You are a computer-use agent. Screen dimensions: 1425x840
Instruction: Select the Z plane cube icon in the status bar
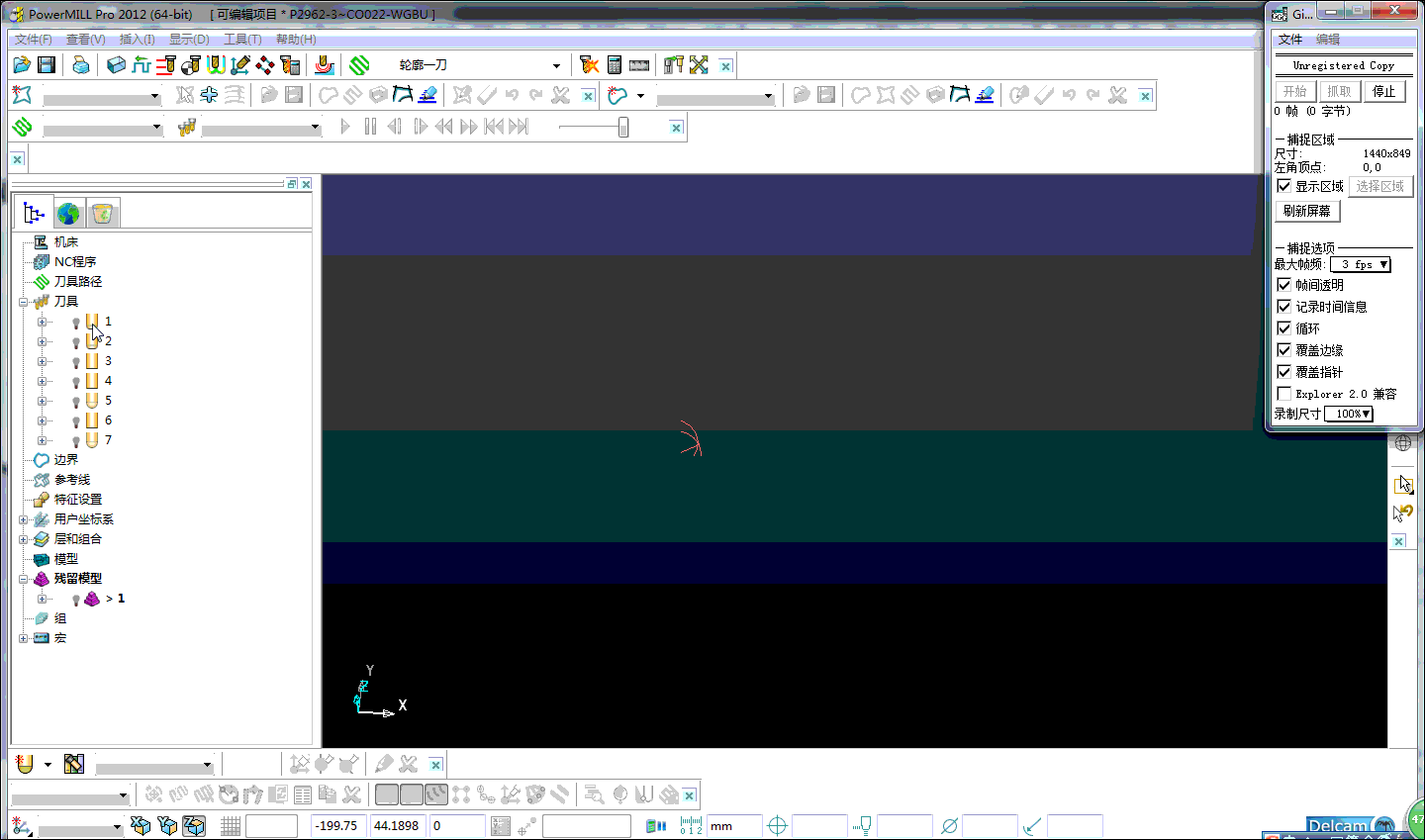point(194,825)
